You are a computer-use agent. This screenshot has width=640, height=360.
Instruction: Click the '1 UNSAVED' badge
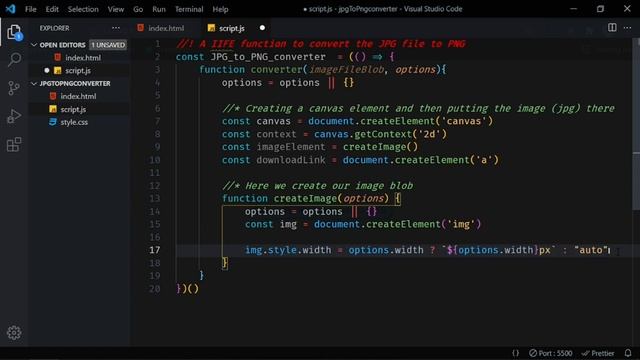108,45
